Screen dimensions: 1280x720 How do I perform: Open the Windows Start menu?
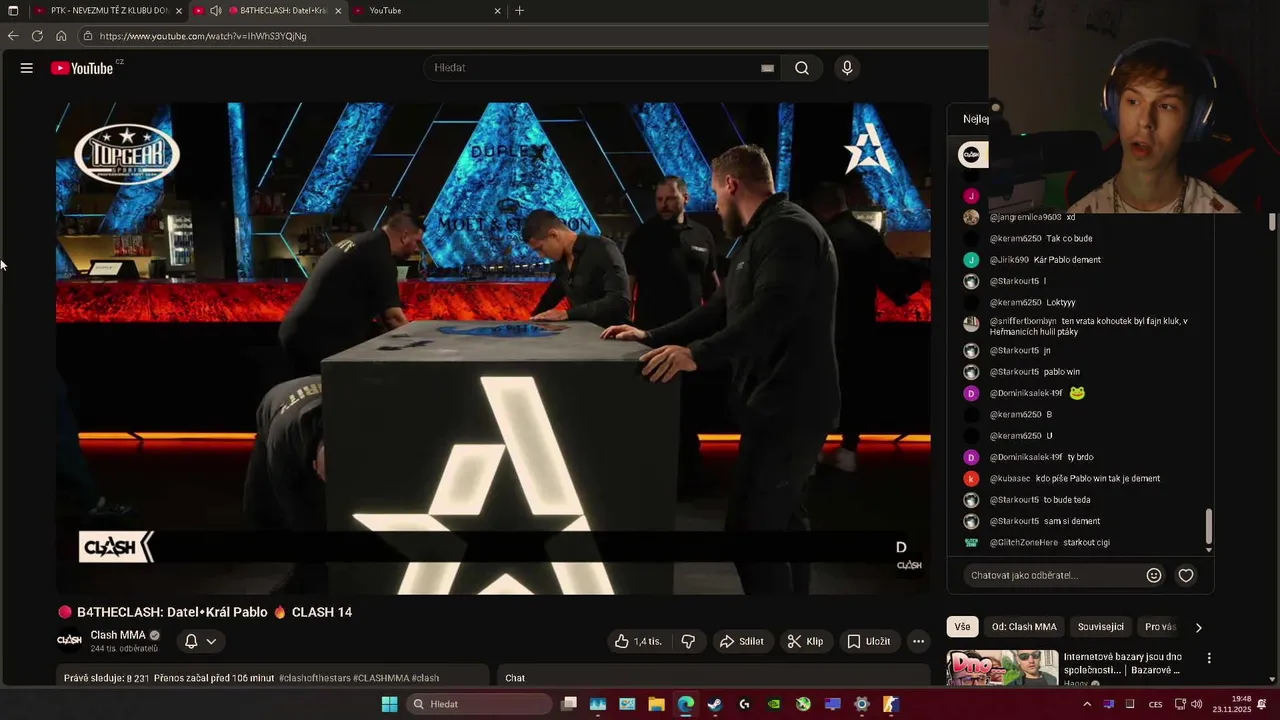coord(389,704)
